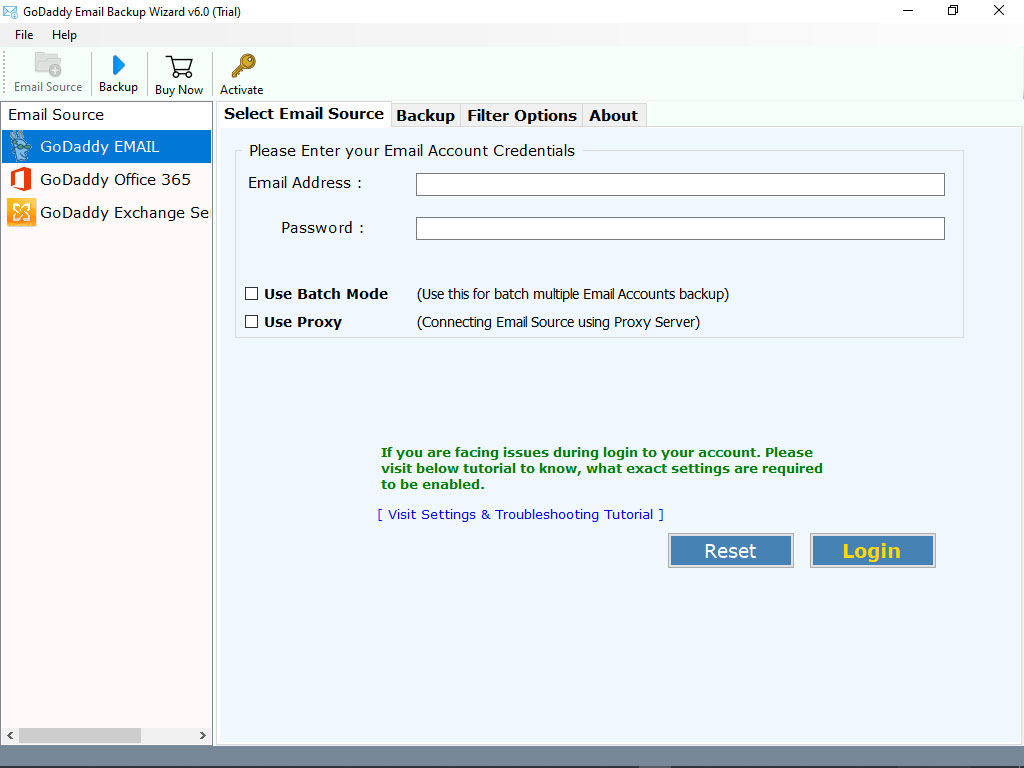Screen dimensions: 1024x768
Task: Open the About tab
Action: 613,116
